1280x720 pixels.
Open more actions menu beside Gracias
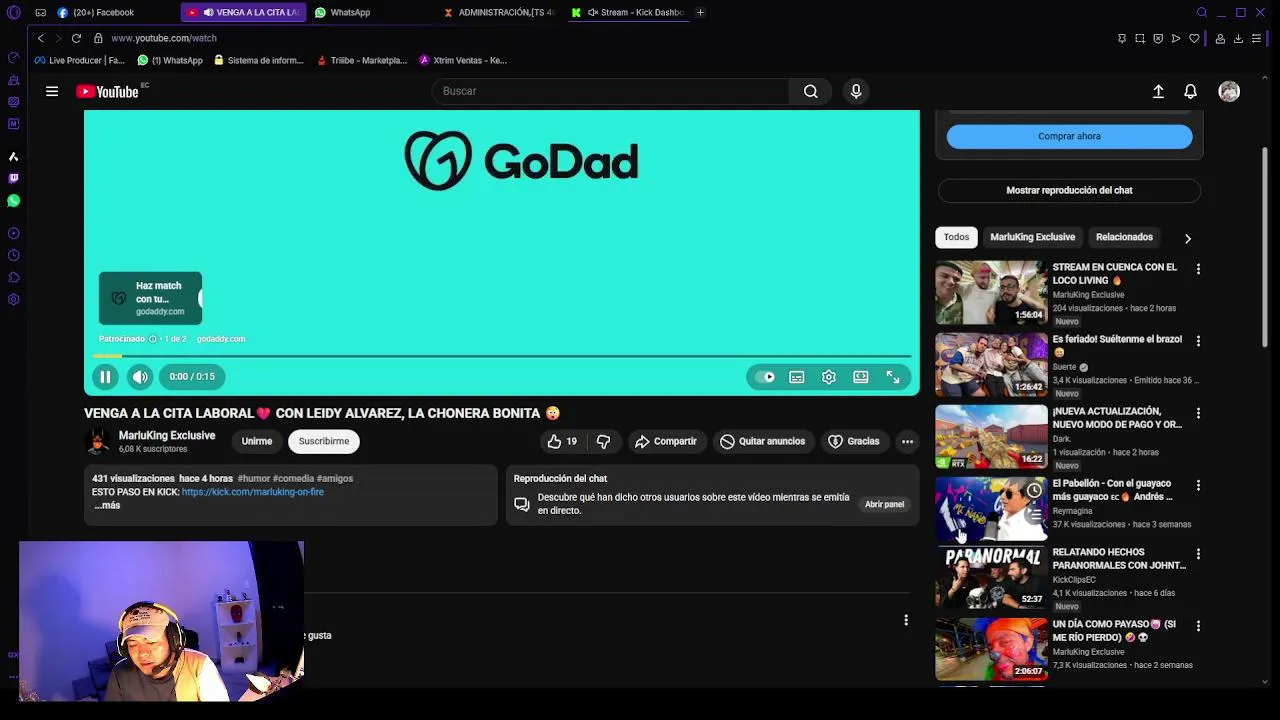(x=907, y=441)
